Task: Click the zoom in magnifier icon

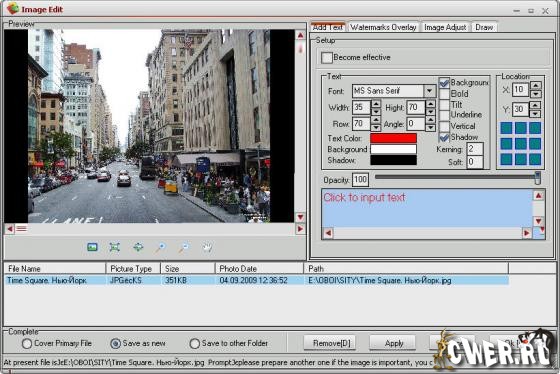Action: click(161, 247)
